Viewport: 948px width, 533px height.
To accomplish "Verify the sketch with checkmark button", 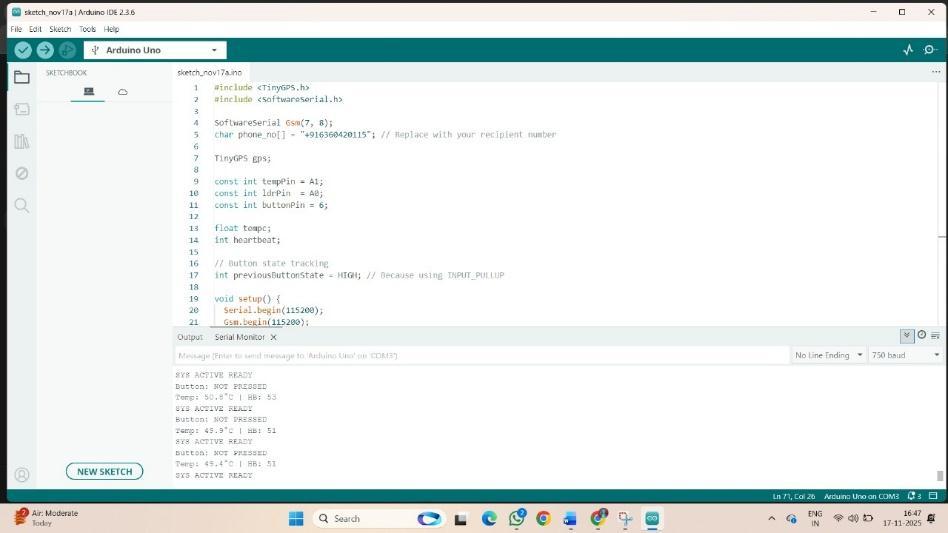I will pyautogui.click(x=23, y=50).
